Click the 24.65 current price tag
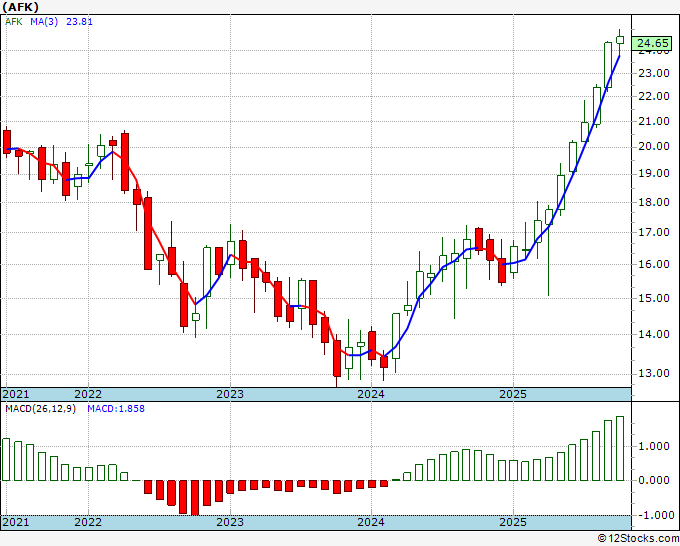 (653, 43)
